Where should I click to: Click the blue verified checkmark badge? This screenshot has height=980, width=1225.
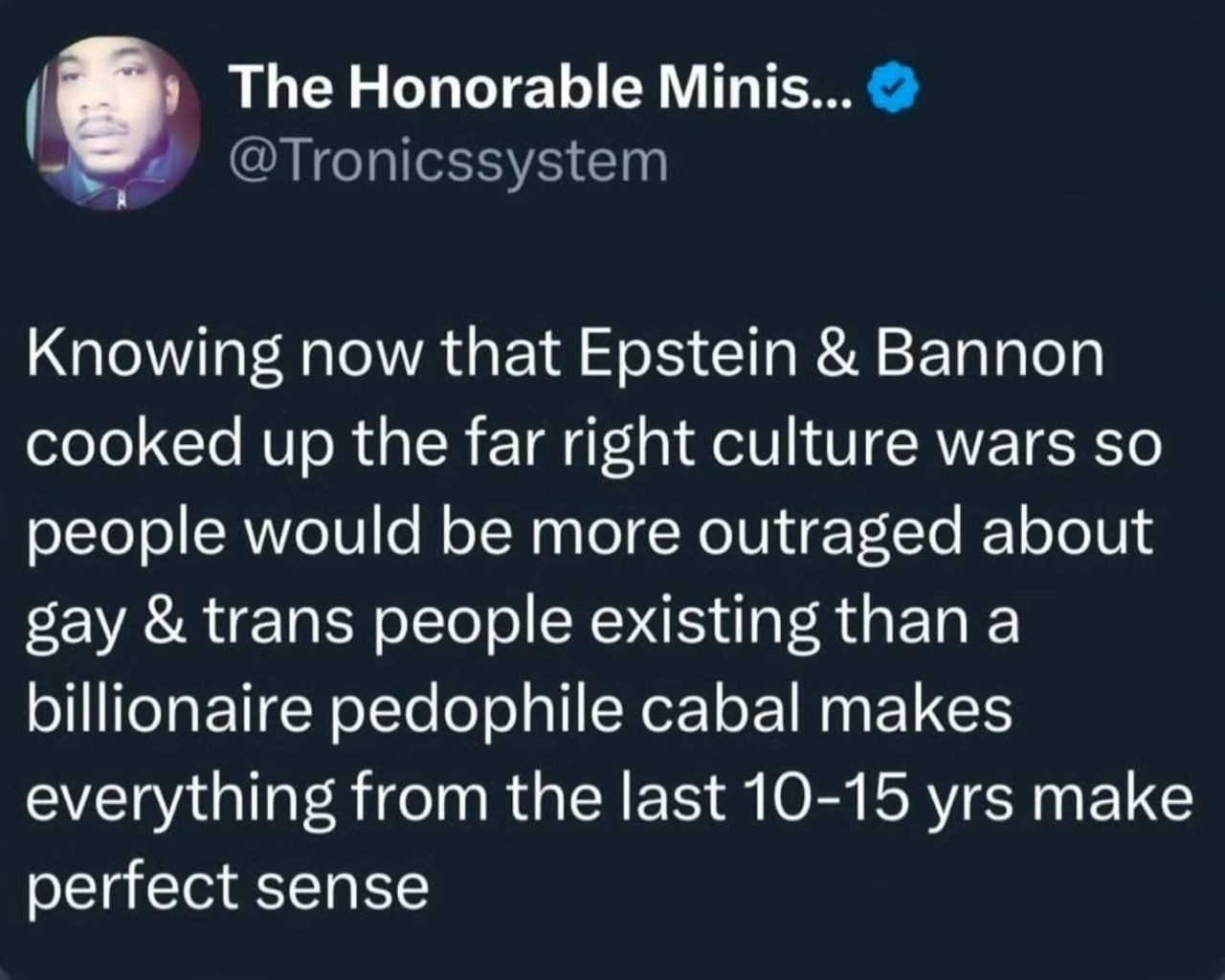click(893, 90)
